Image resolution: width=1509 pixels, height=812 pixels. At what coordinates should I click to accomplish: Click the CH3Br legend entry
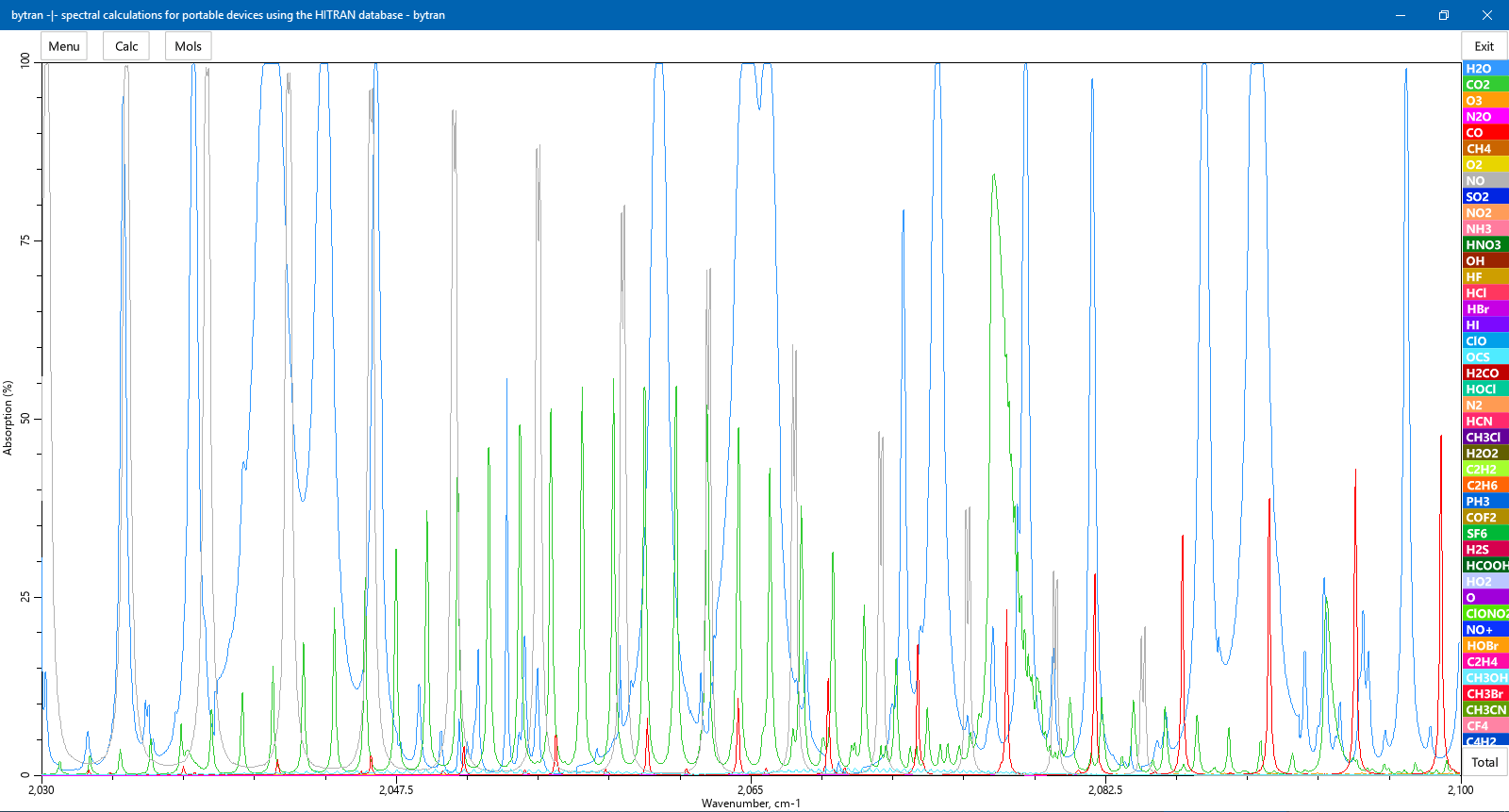[1485, 694]
